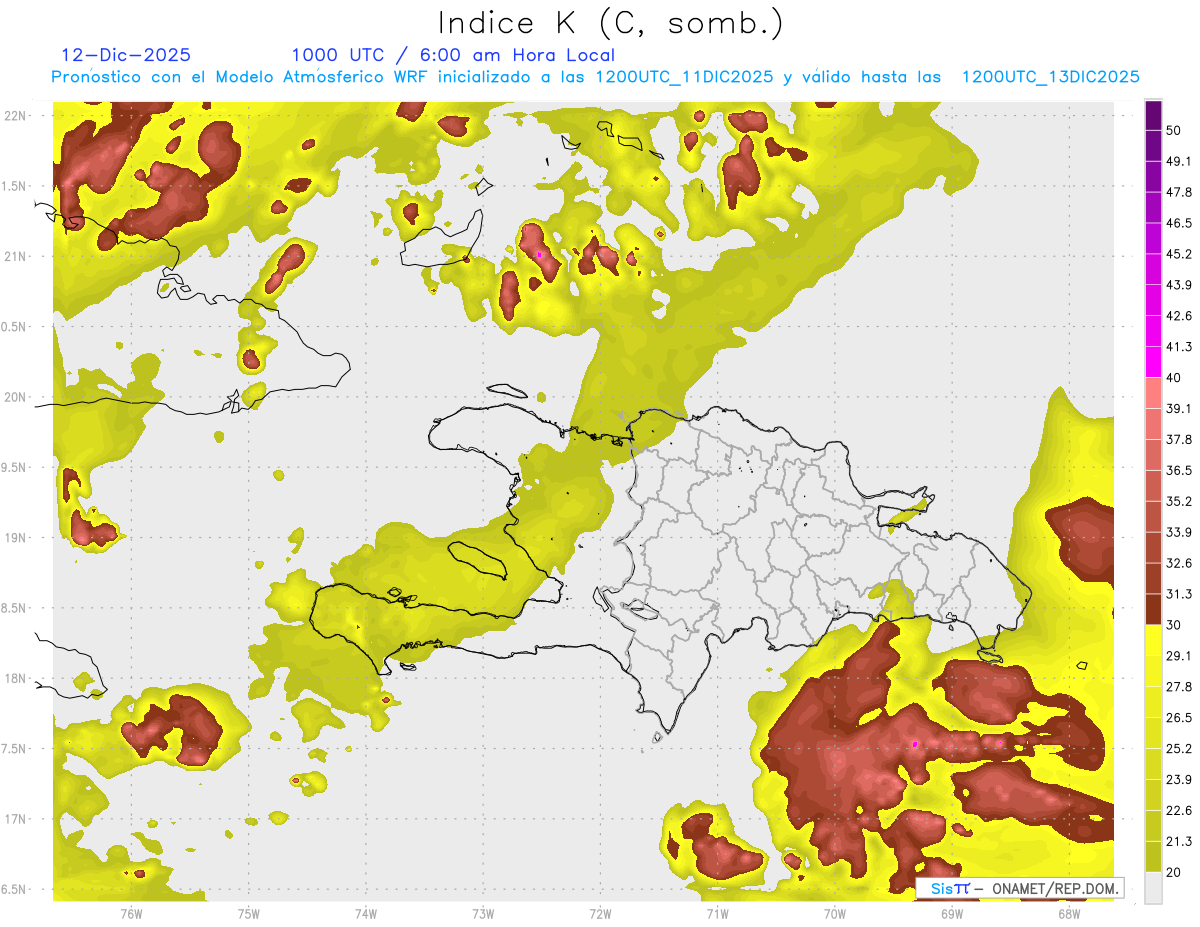Click the dark brown scale segment just above 30
This screenshot has height=927, width=1200.
point(1153,609)
